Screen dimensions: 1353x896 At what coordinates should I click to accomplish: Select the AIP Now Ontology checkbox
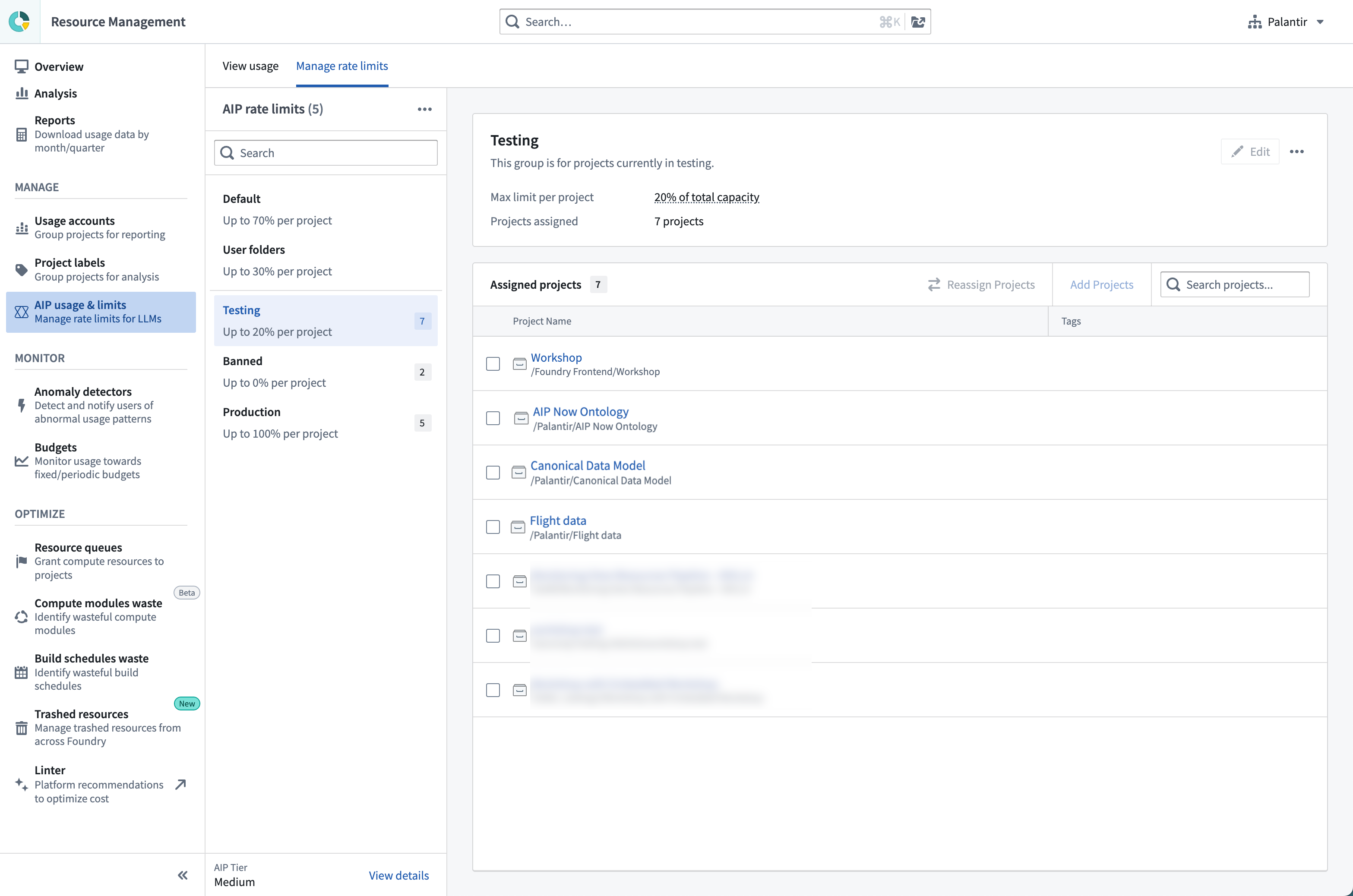tap(493, 418)
